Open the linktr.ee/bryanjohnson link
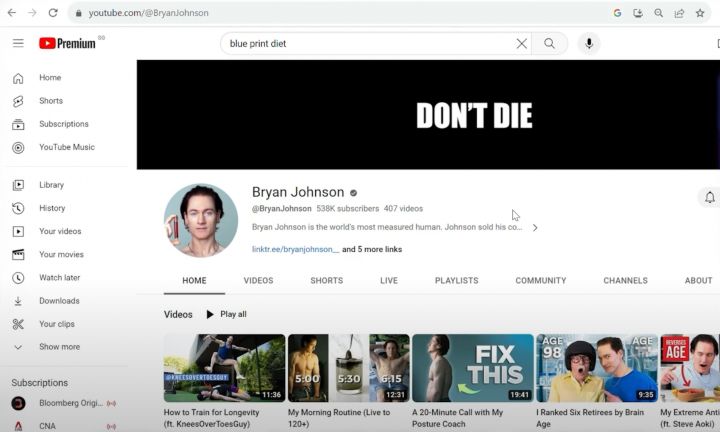Viewport: 720px width, 432px height. pos(295,249)
